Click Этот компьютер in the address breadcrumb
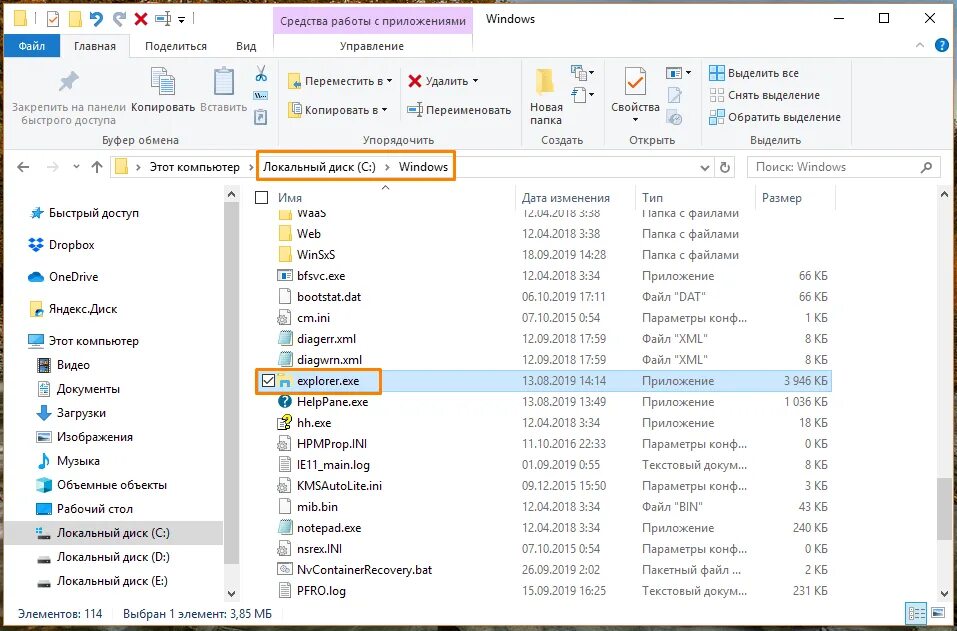The width and height of the screenshot is (957, 631). [195, 167]
